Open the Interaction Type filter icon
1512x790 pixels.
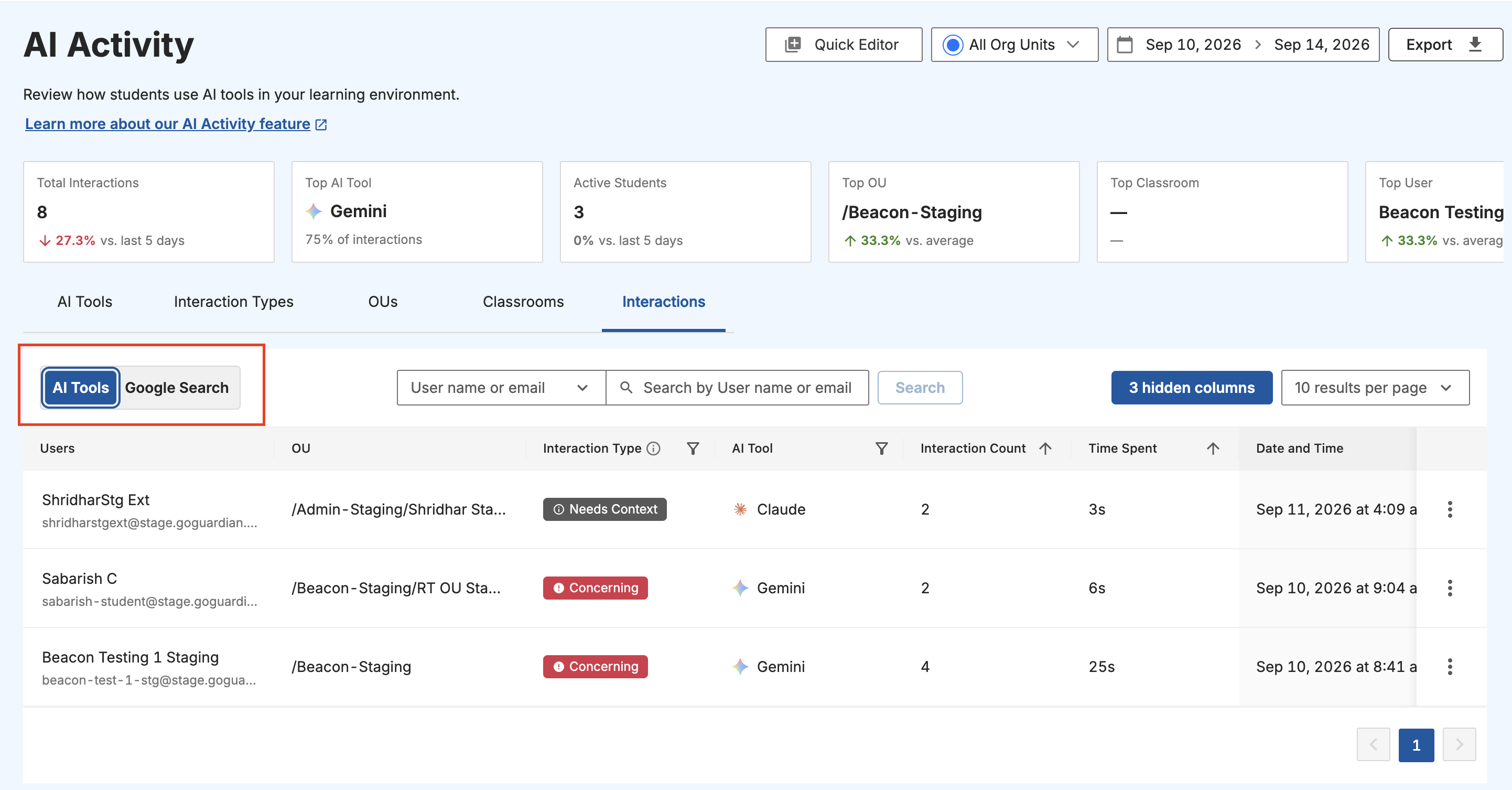[x=693, y=449]
